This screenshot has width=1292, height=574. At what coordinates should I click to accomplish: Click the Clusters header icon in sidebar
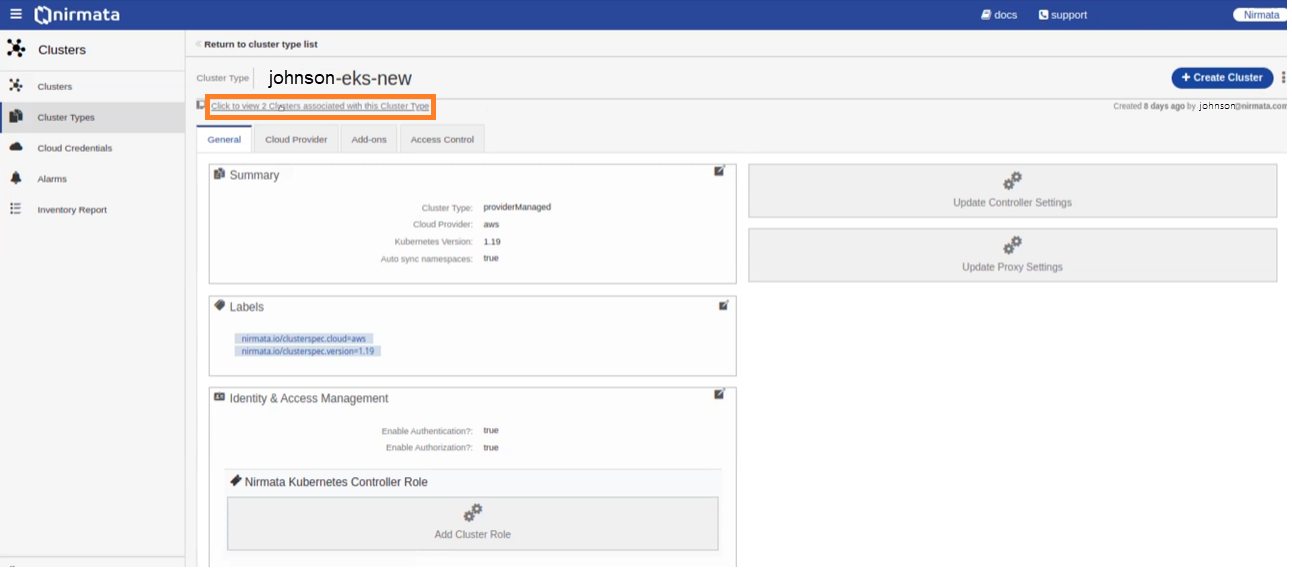pos(16,48)
